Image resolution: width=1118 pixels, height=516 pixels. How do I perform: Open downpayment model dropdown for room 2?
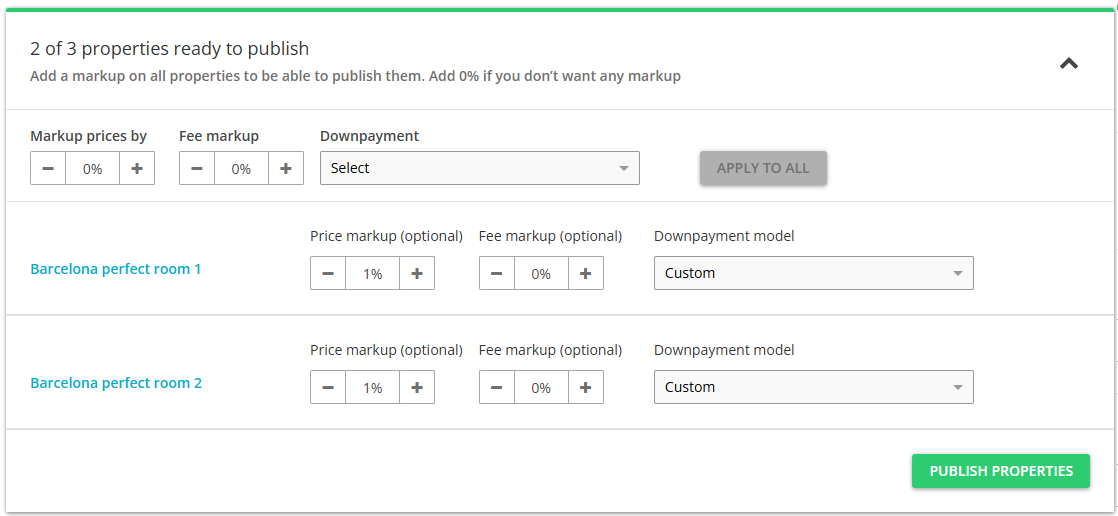point(813,387)
